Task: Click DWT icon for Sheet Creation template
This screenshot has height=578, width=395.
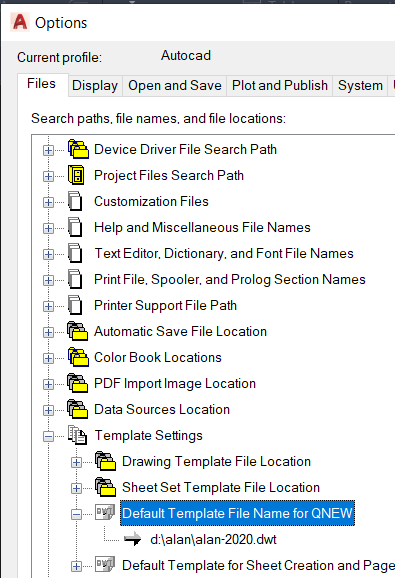Action: (105, 564)
